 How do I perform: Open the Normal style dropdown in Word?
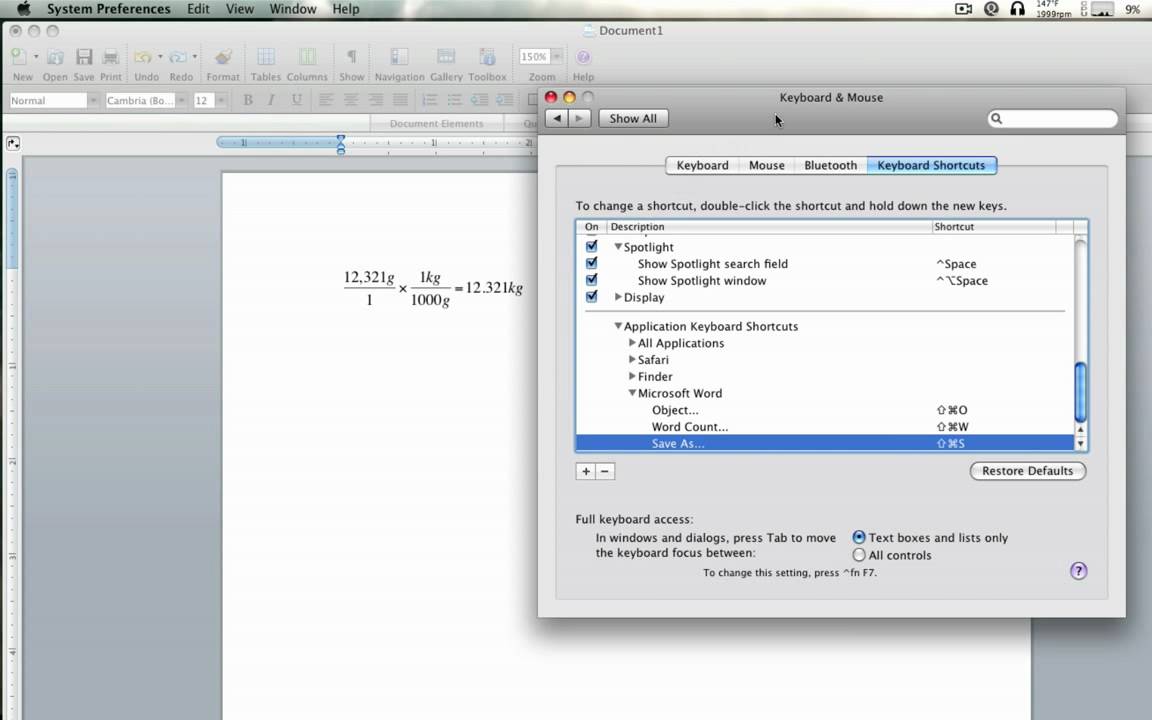tap(93, 101)
